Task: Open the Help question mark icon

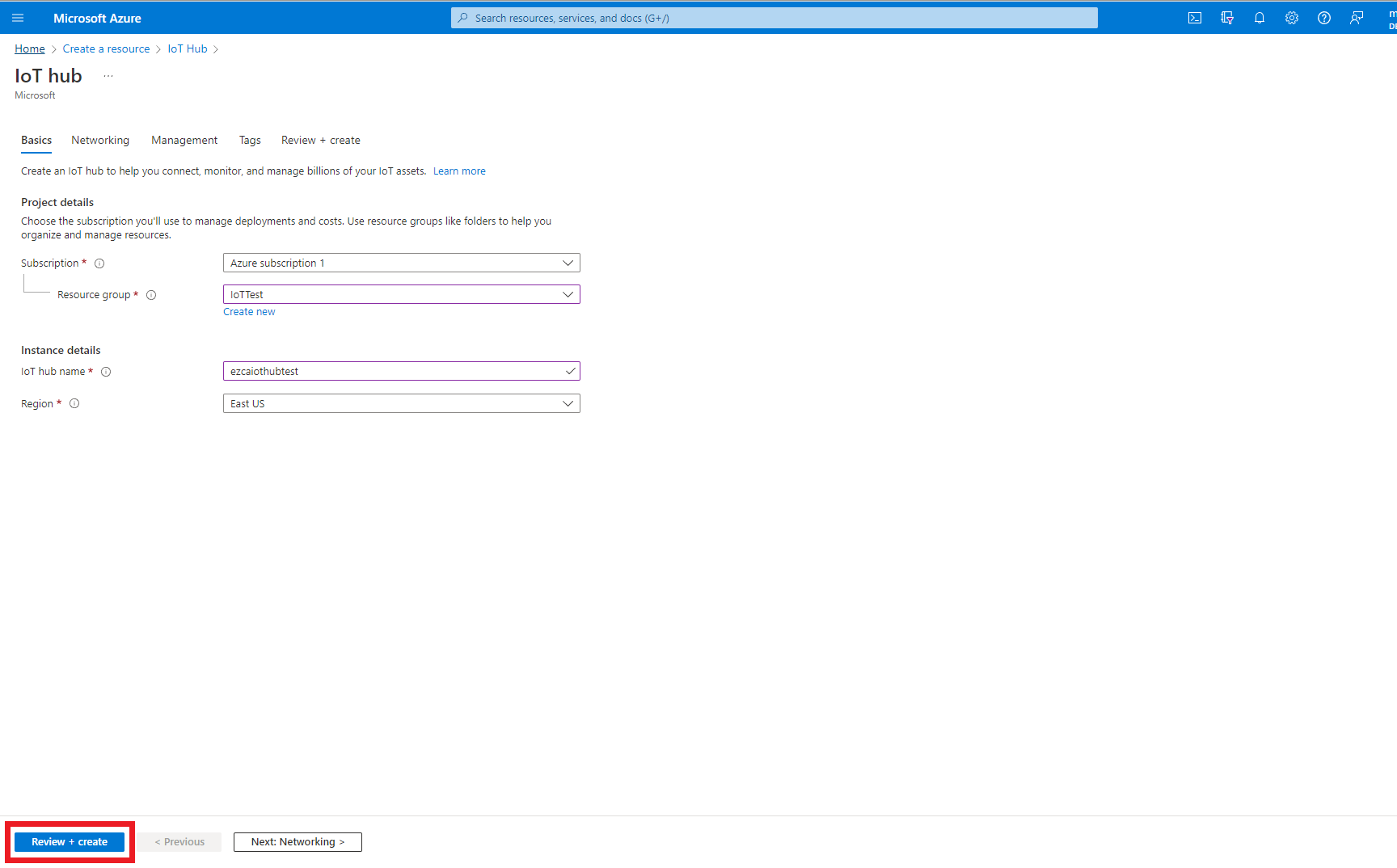Action: click(x=1324, y=18)
